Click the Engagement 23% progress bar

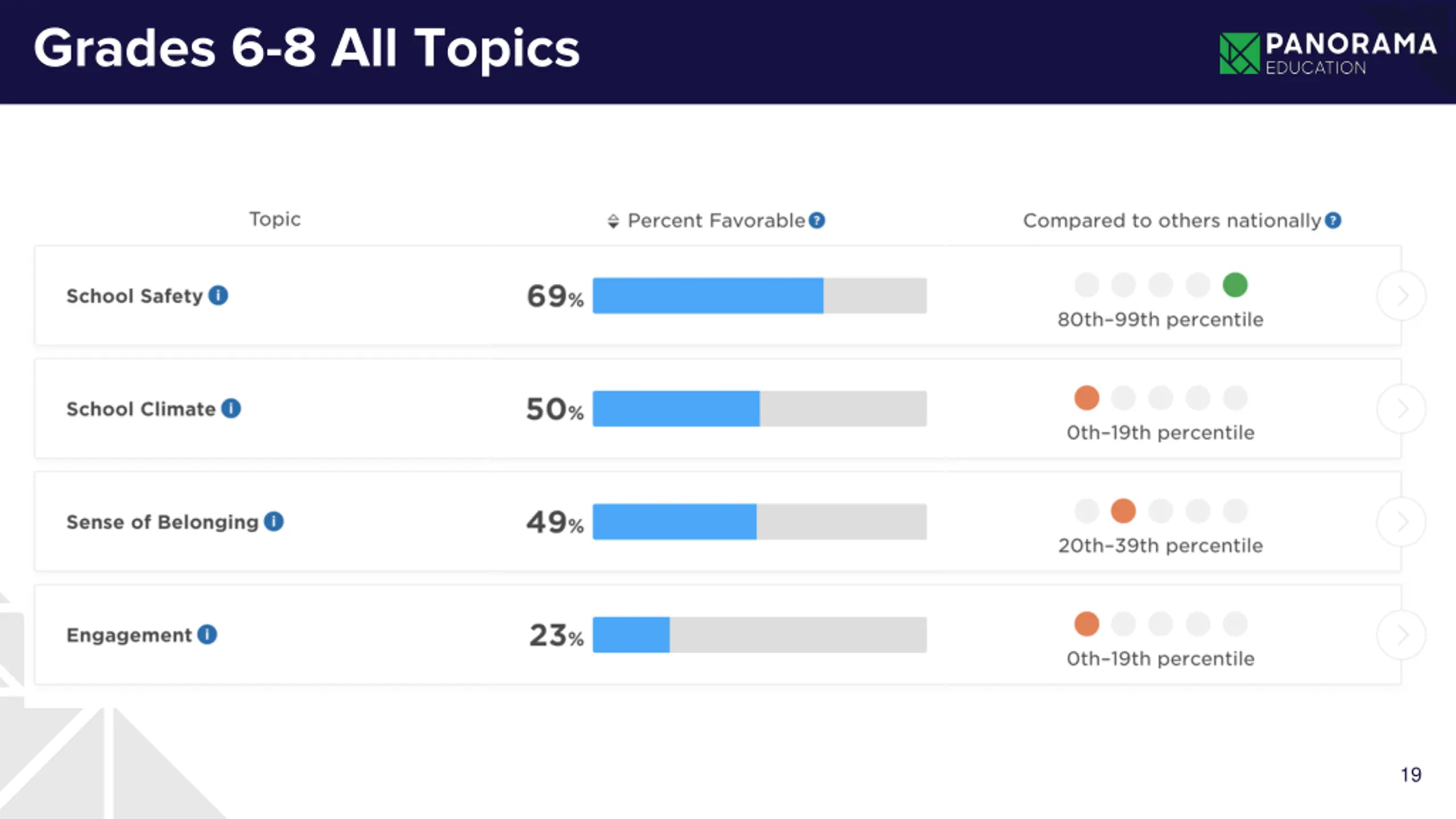[759, 635]
